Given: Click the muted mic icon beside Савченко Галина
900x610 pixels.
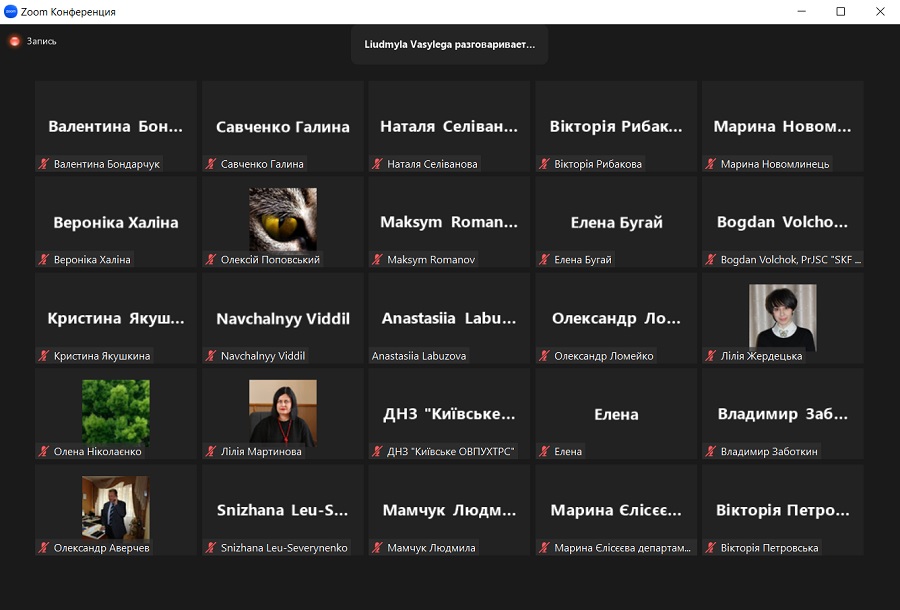Looking at the screenshot, I should (211, 164).
